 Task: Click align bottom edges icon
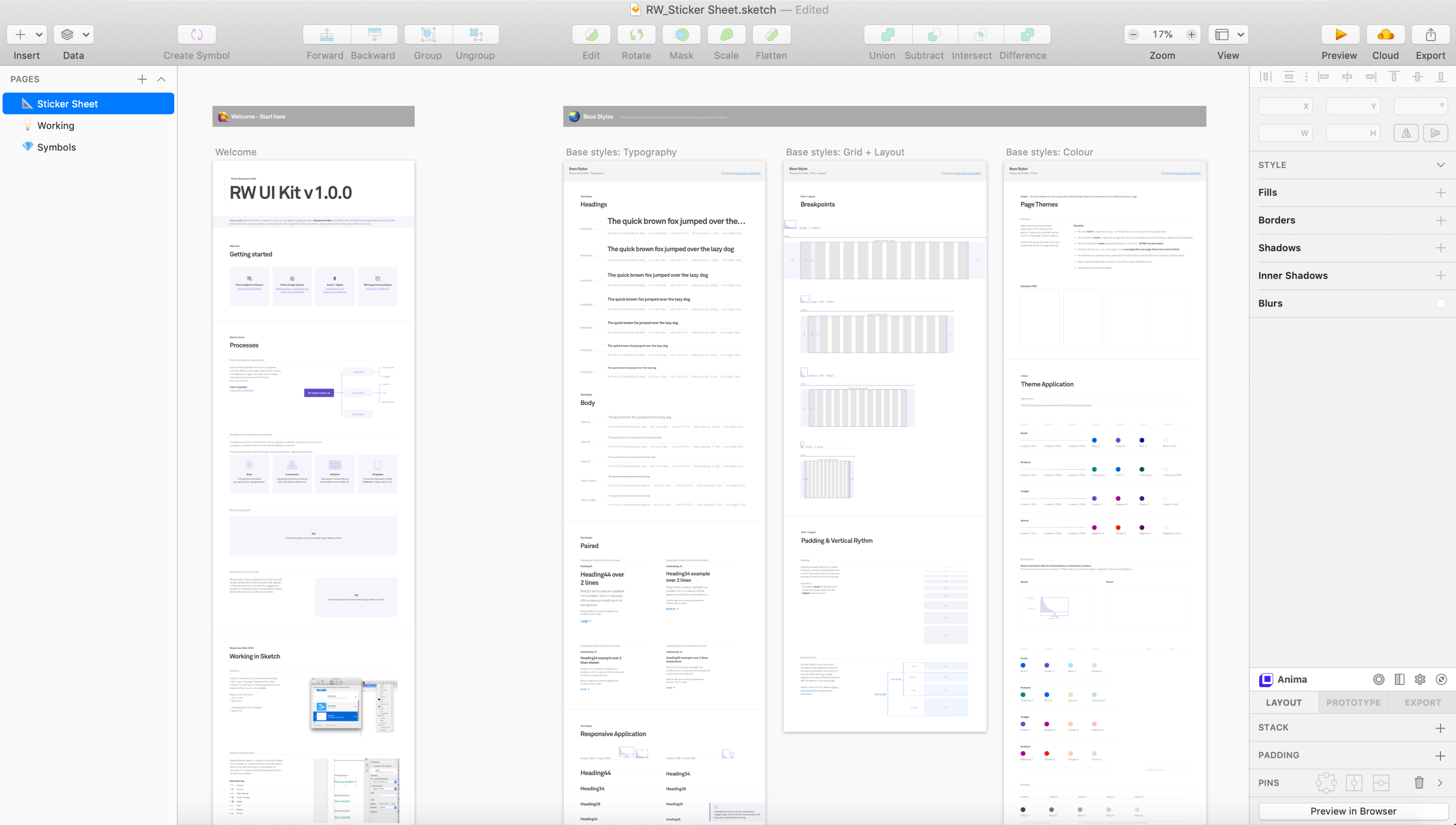click(x=1441, y=76)
